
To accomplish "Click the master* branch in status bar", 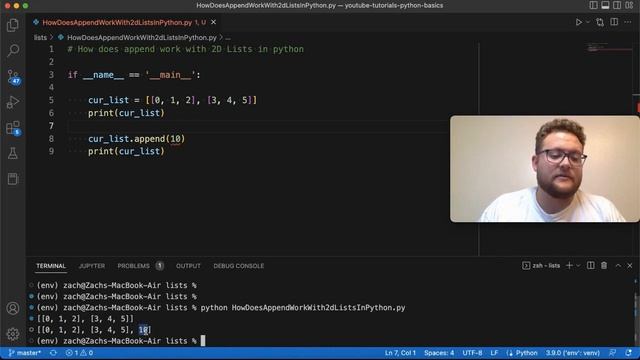I will pyautogui.click(x=24, y=353).
